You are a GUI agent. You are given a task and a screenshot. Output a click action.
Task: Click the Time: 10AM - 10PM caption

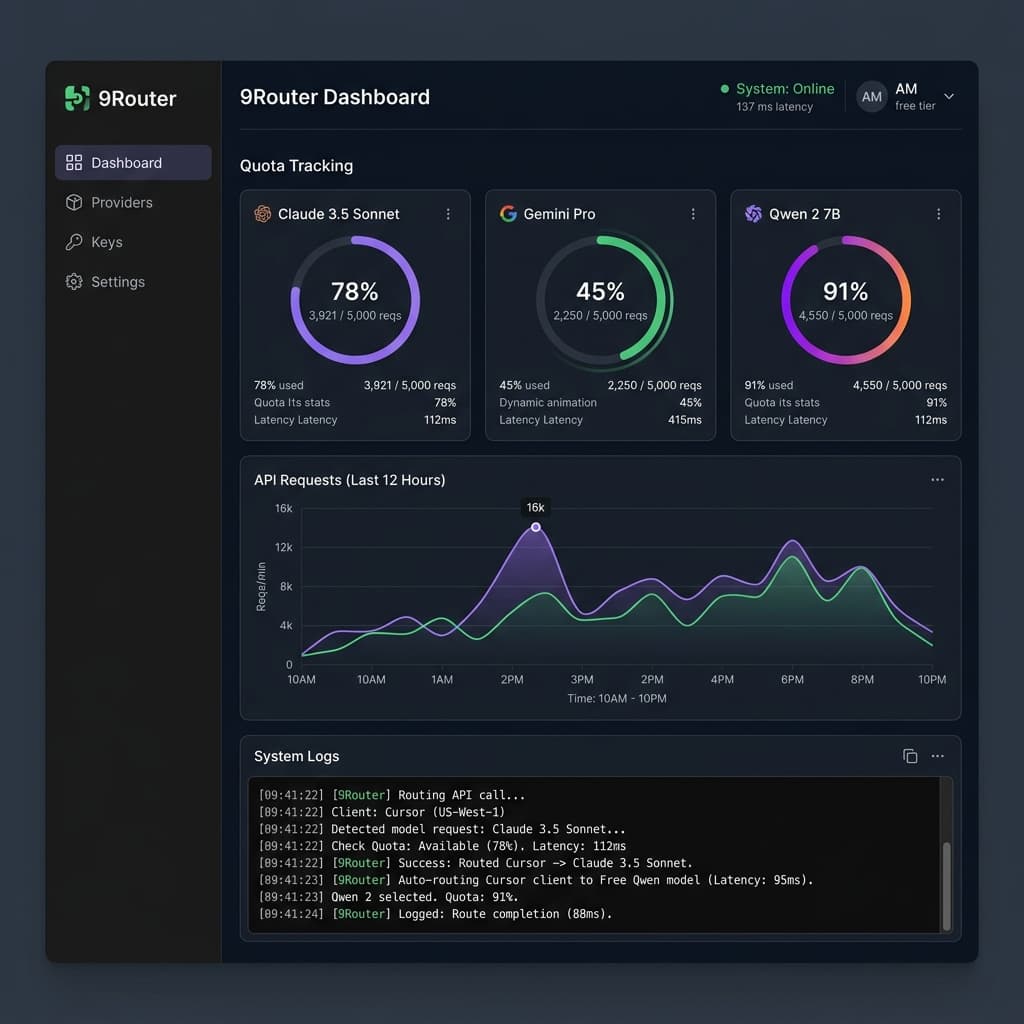(x=616, y=699)
